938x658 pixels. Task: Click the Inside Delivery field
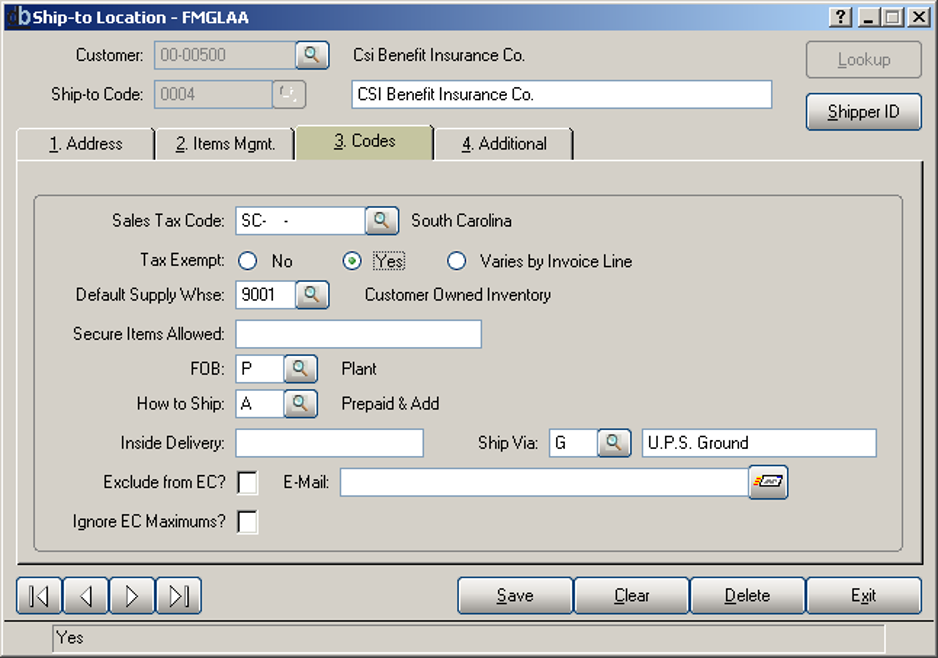click(x=330, y=443)
